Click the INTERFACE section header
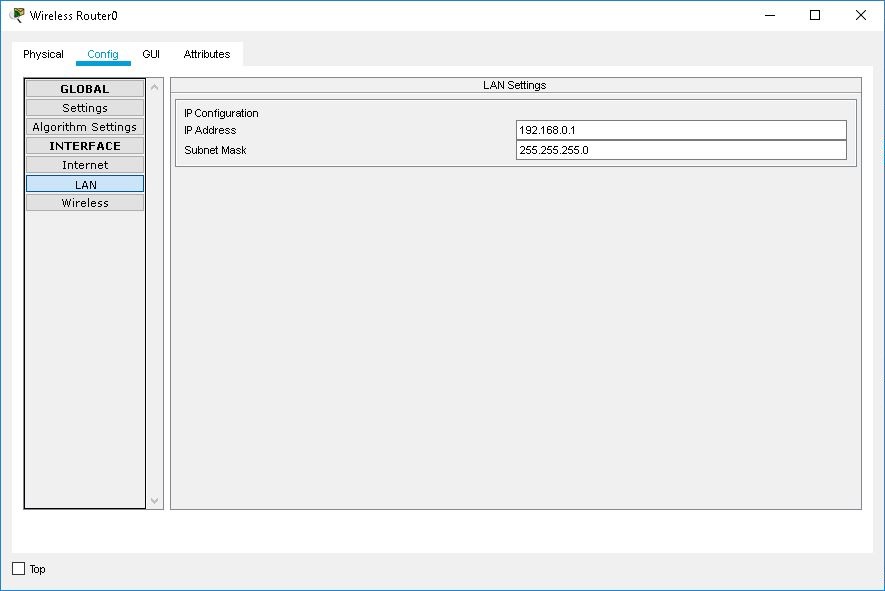Screen dimensions: 885x591 [85, 145]
